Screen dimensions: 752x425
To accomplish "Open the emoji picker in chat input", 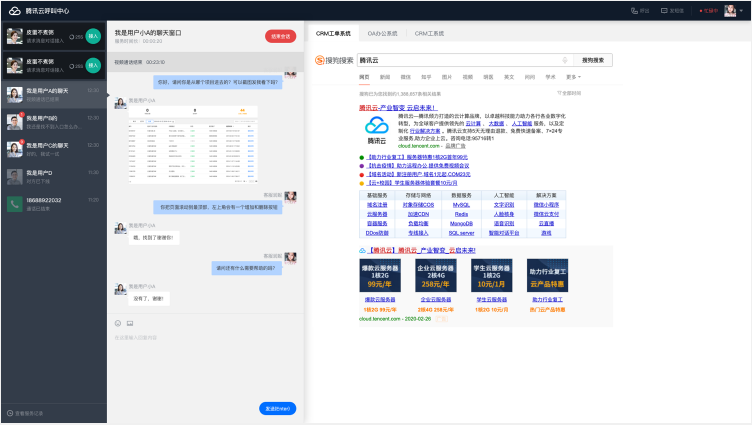I will click(118, 323).
